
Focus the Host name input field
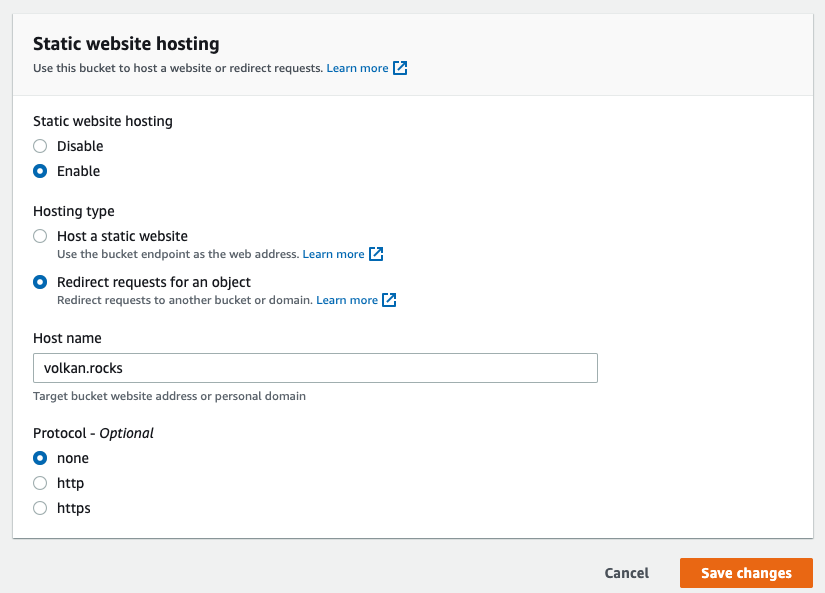[315, 368]
